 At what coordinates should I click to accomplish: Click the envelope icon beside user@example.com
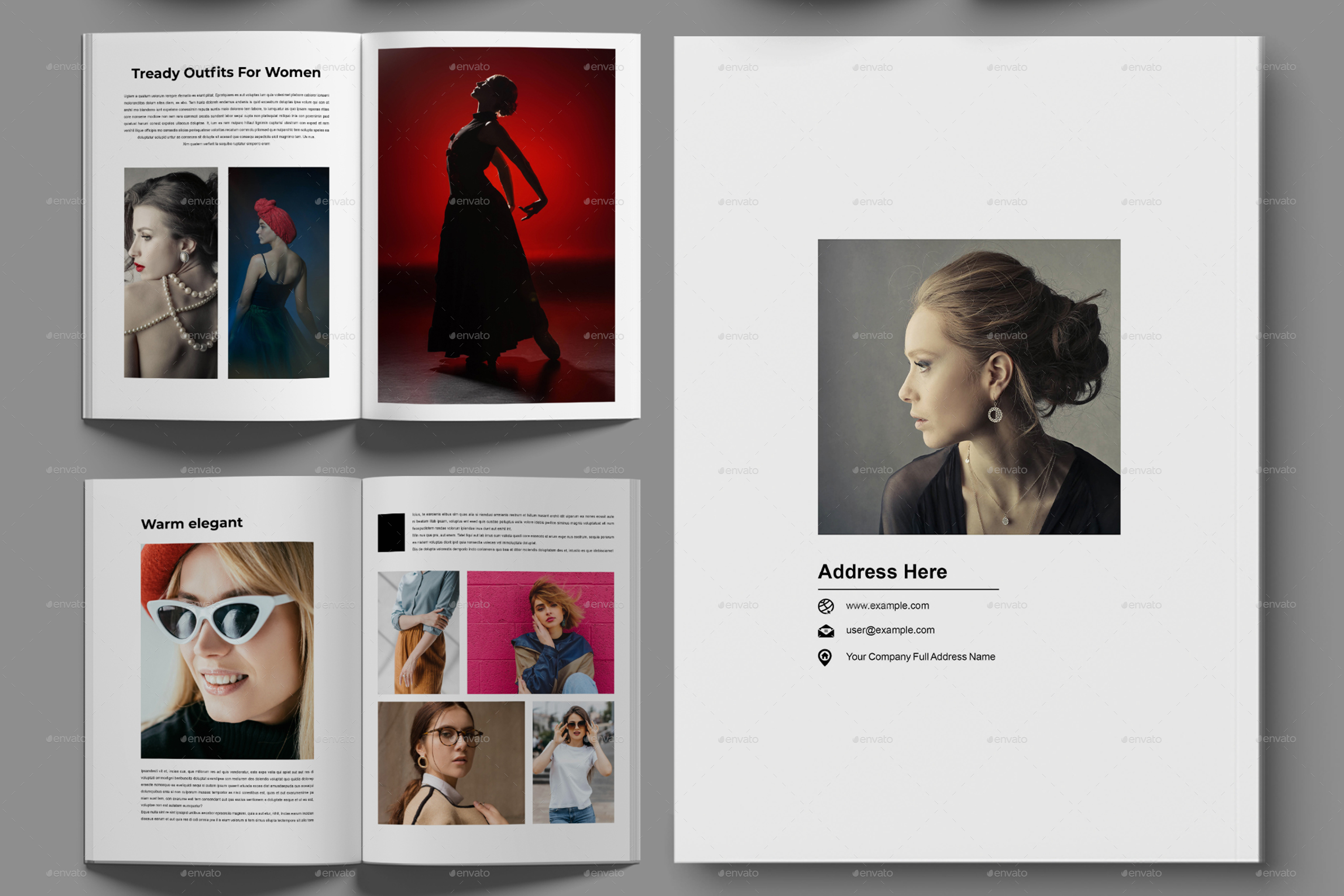pyautogui.click(x=826, y=630)
